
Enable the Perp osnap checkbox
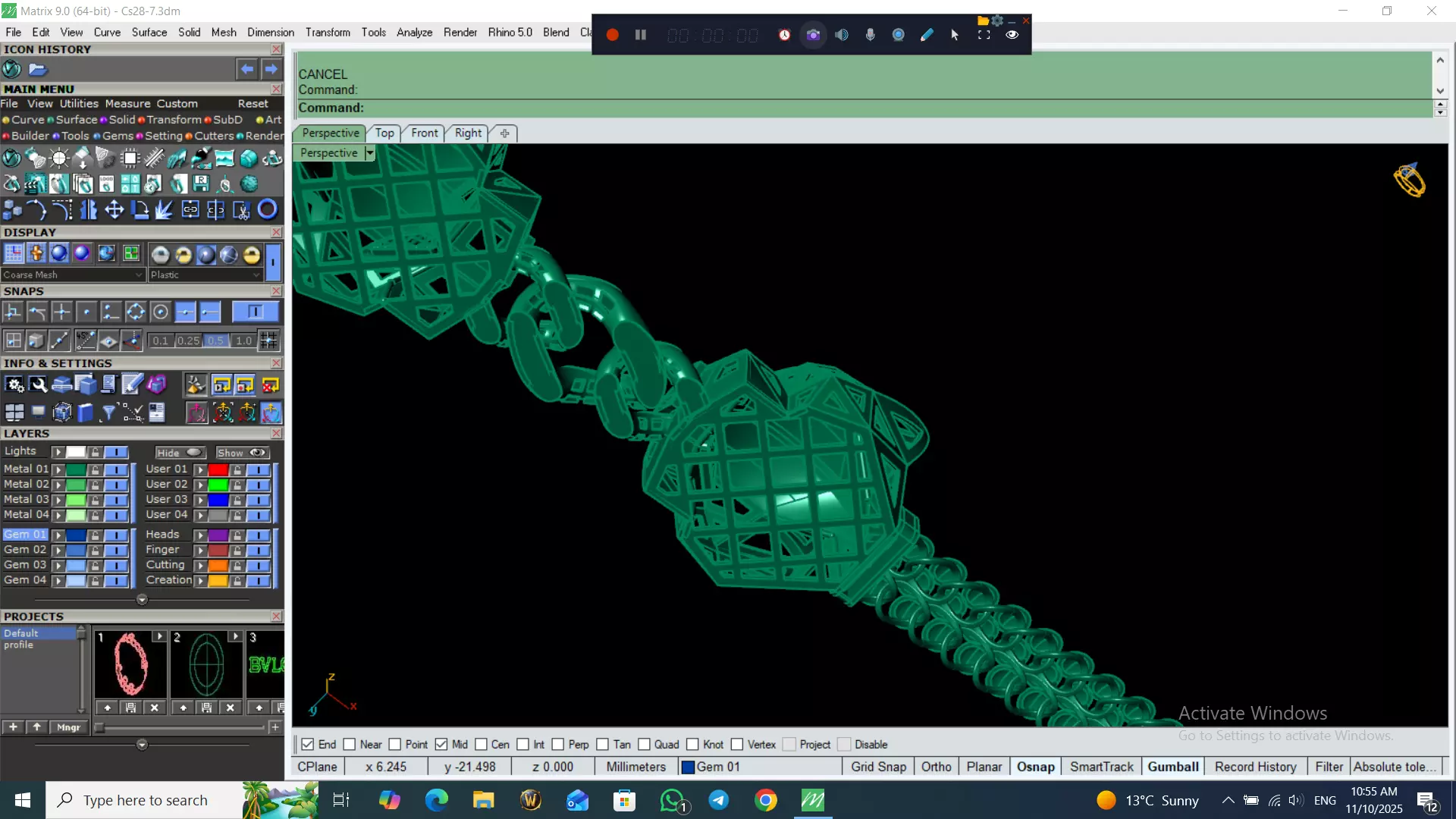558,745
